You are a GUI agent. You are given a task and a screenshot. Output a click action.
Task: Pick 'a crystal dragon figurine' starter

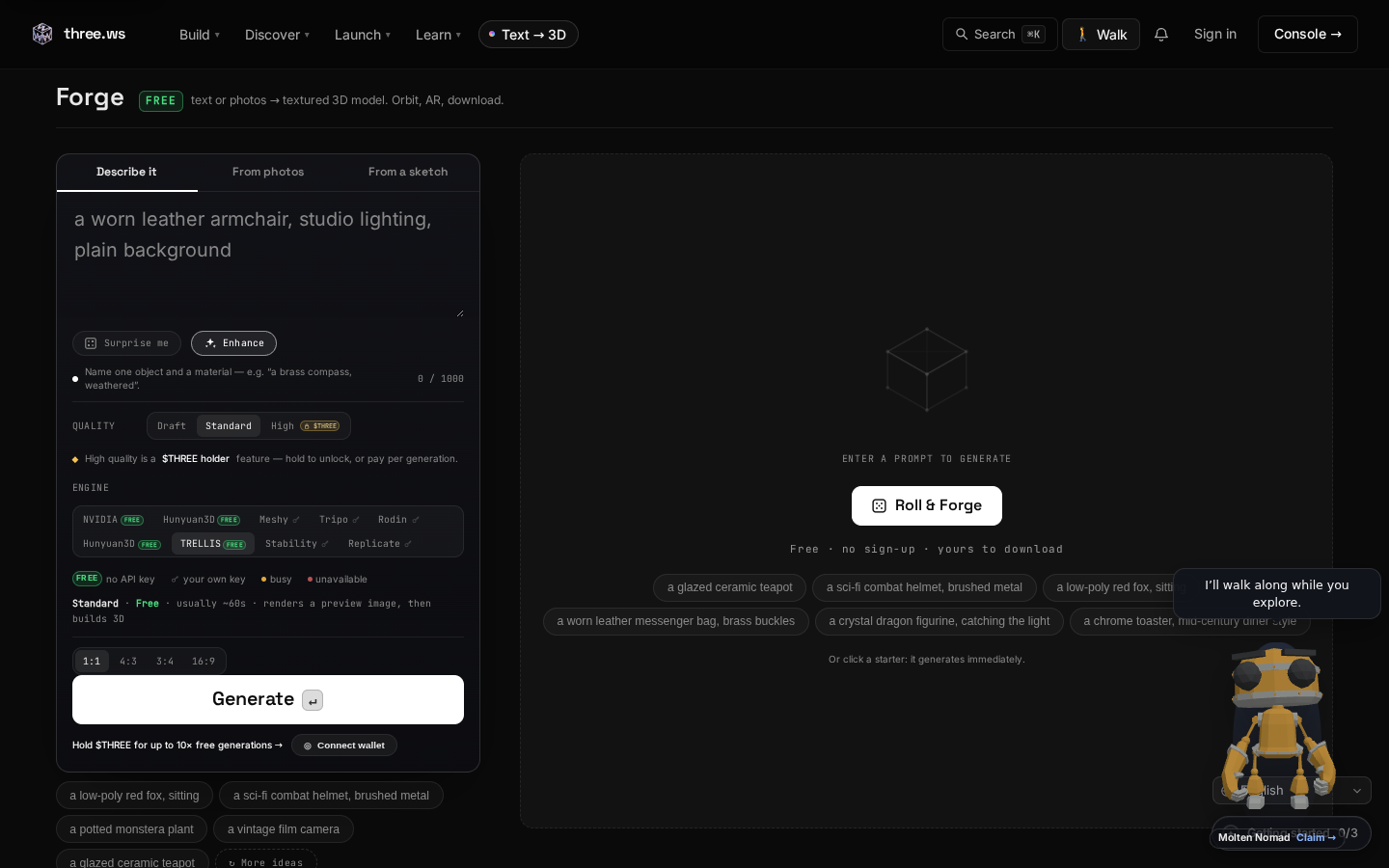tap(940, 621)
